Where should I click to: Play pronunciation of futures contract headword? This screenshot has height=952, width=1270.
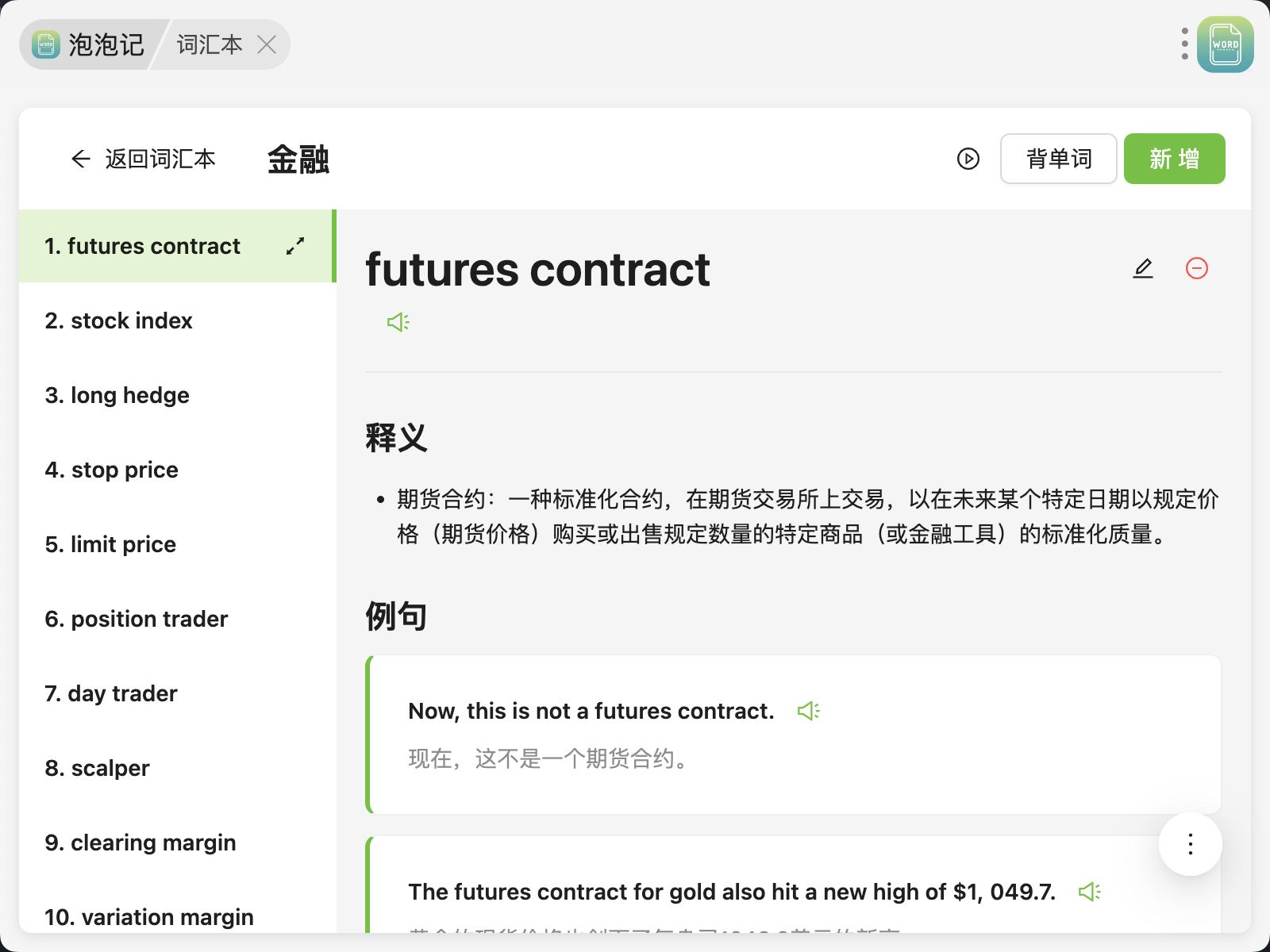tap(398, 322)
